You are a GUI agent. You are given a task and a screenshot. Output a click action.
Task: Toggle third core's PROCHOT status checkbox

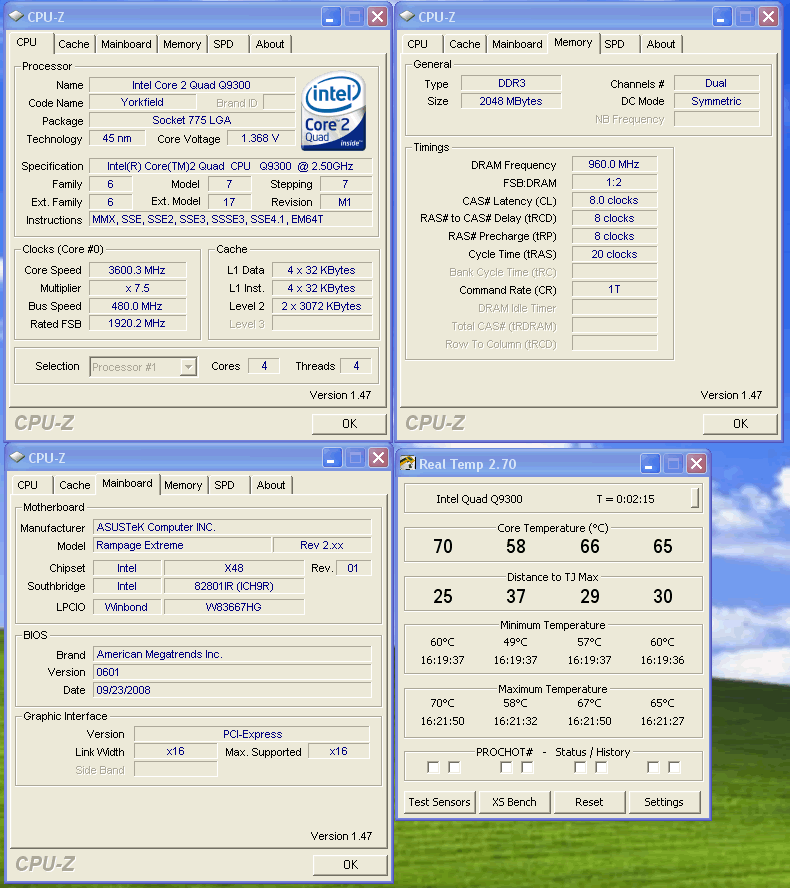pyautogui.click(x=580, y=767)
